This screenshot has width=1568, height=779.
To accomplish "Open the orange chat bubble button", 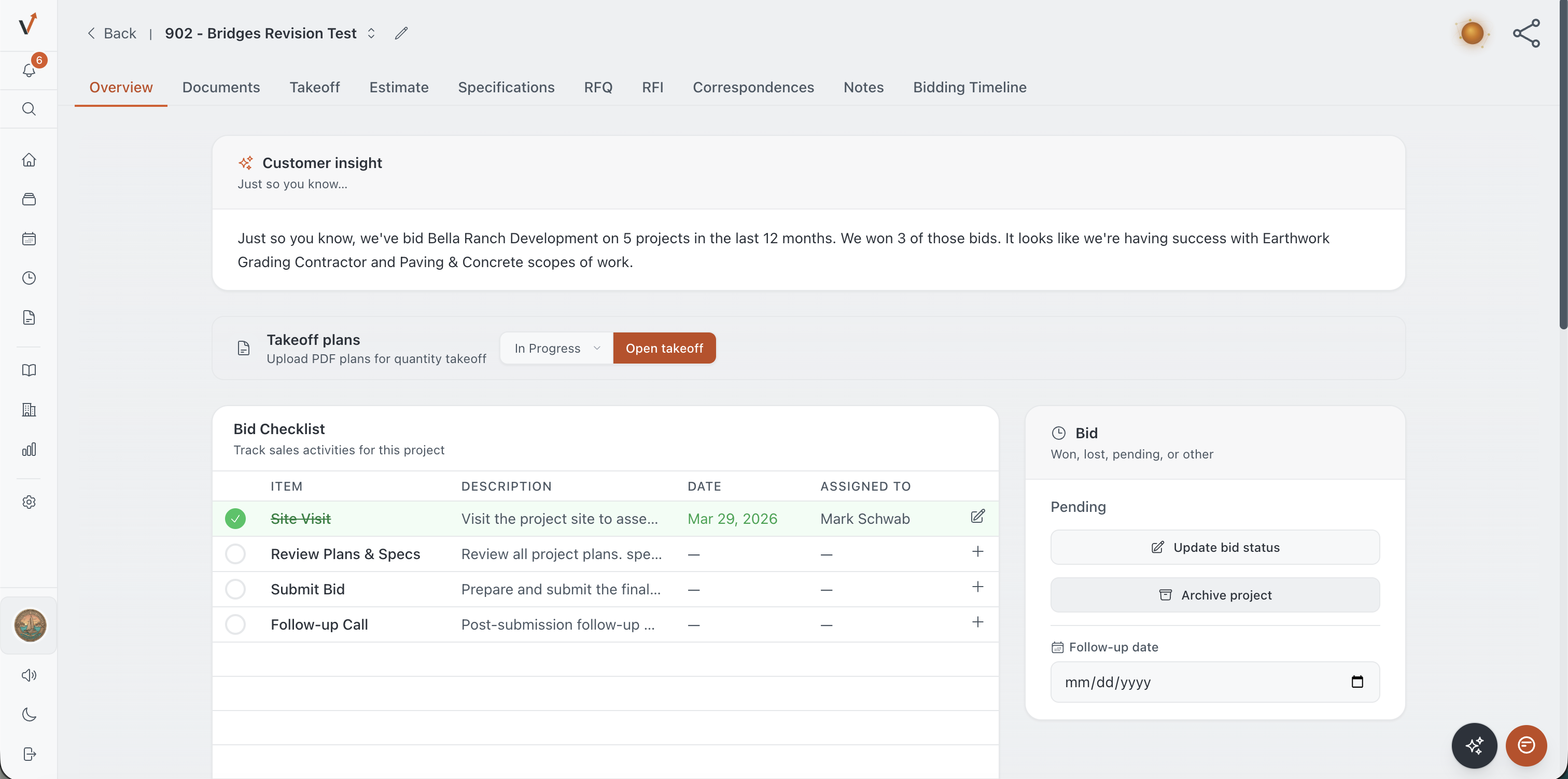I will (1526, 745).
